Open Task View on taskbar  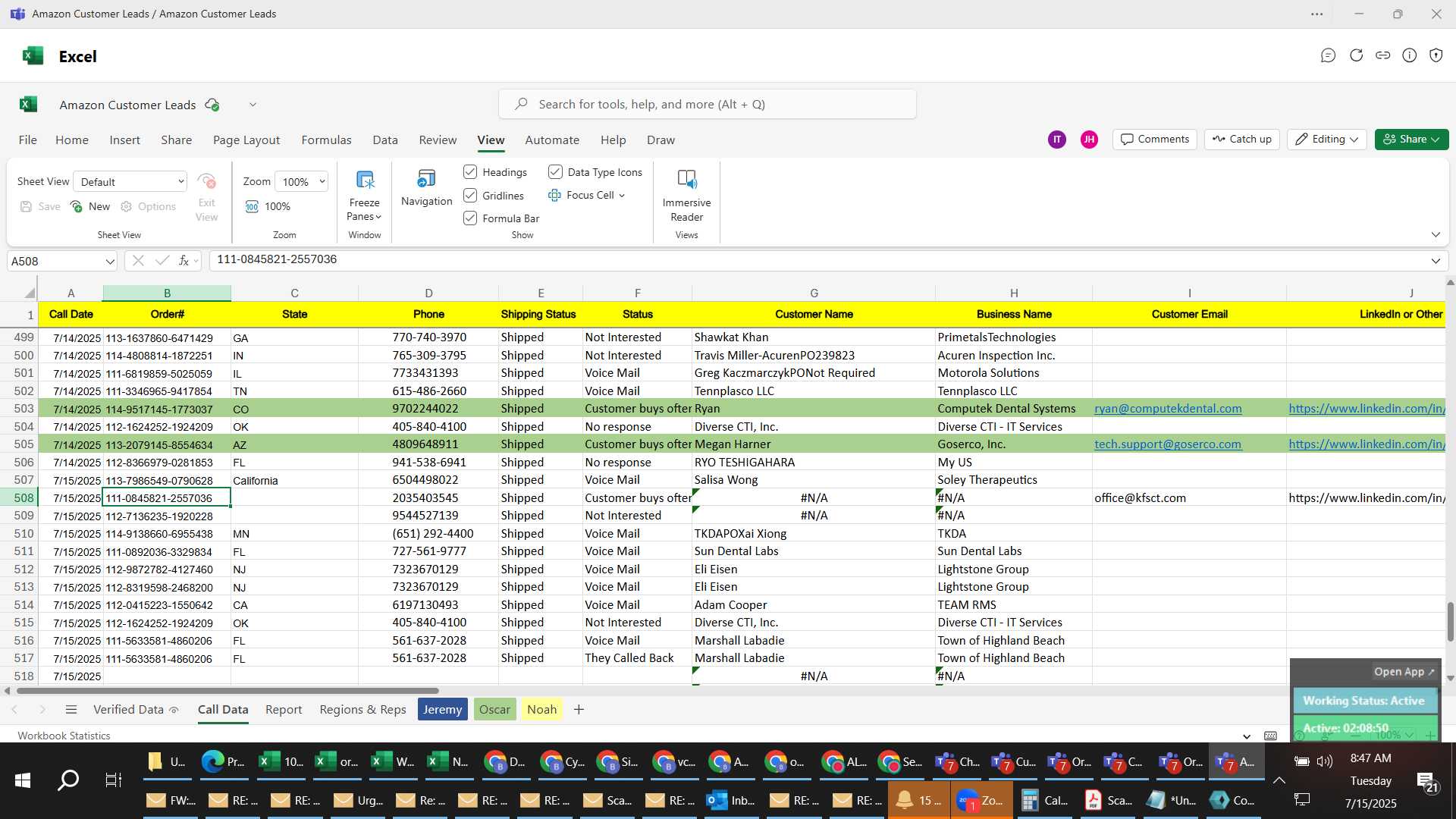click(113, 780)
